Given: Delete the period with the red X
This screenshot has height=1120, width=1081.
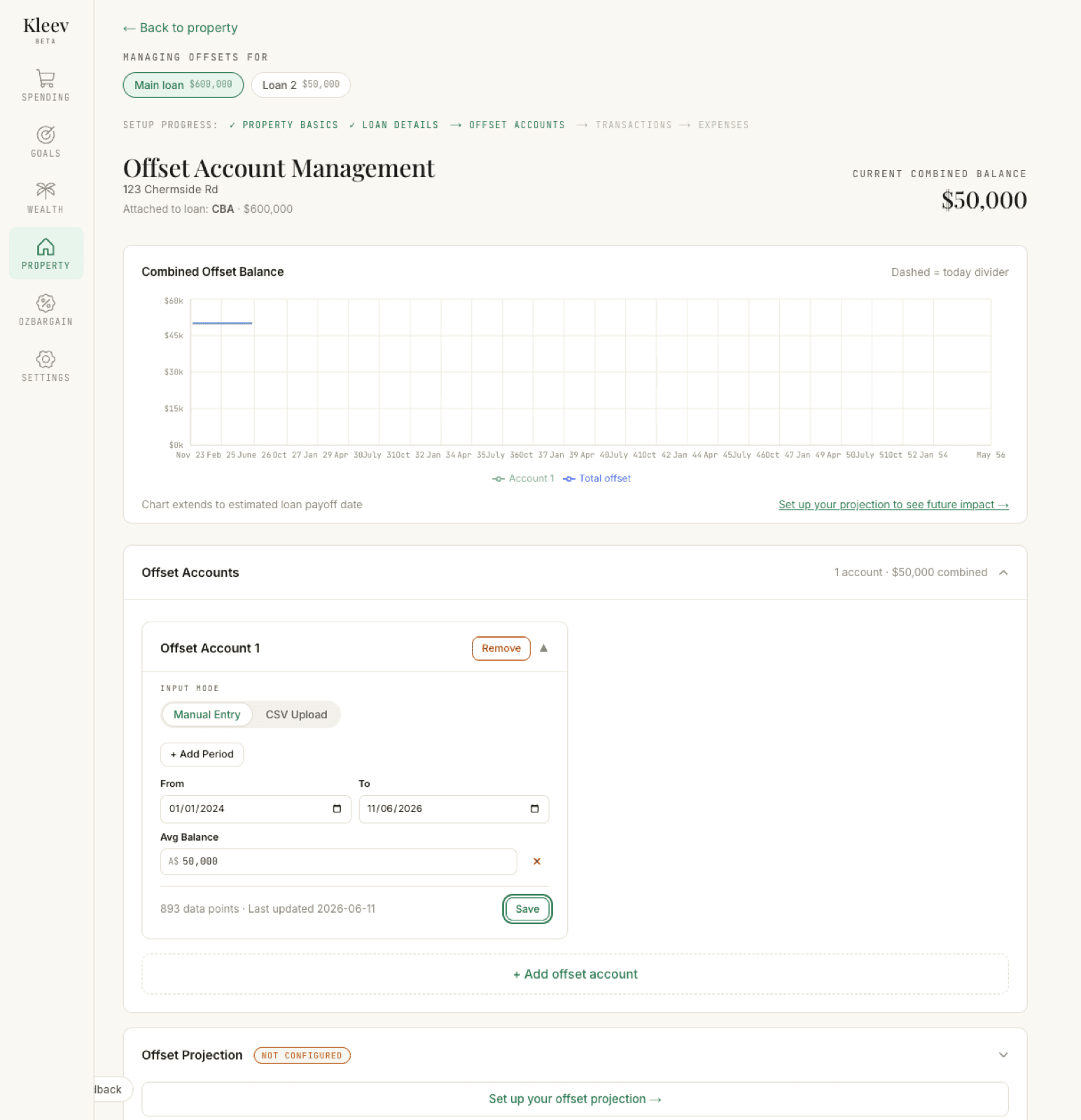Looking at the screenshot, I should (537, 861).
